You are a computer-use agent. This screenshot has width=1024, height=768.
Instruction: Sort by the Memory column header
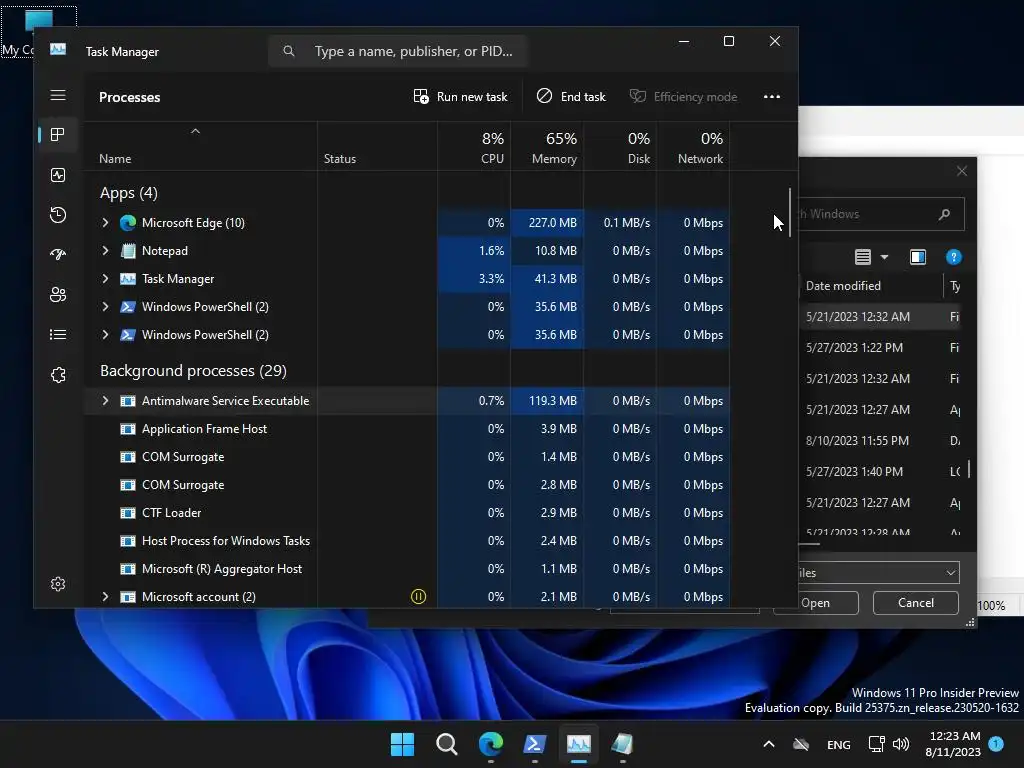547,148
